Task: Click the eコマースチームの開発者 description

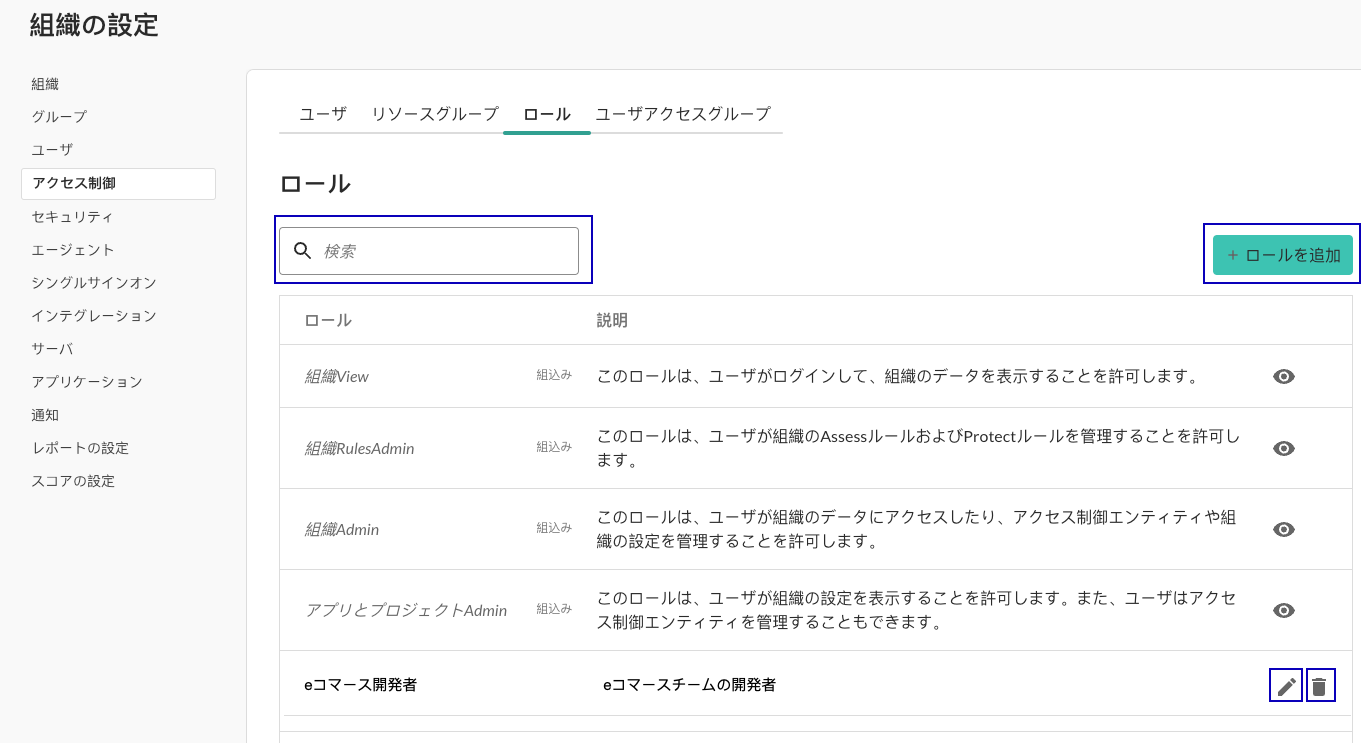Action: pos(689,685)
